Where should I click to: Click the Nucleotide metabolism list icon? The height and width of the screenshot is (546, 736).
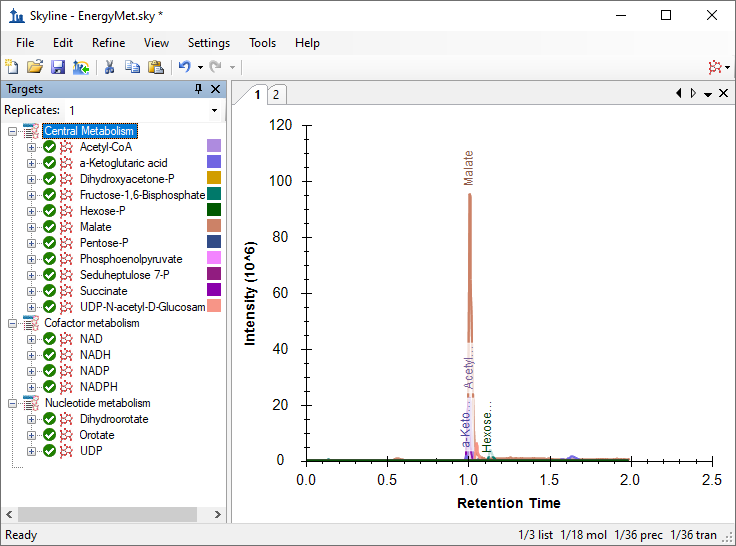coord(31,403)
